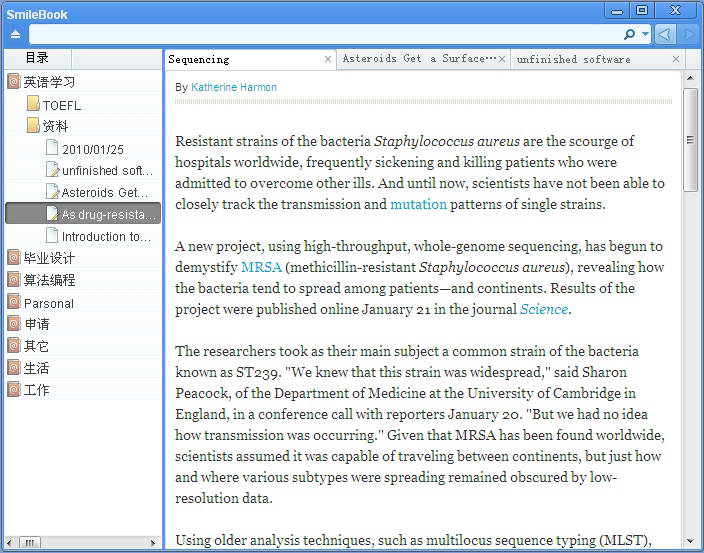The image size is (704, 553).
Task: Click the 生活 notebook icon
Action: tap(14, 367)
